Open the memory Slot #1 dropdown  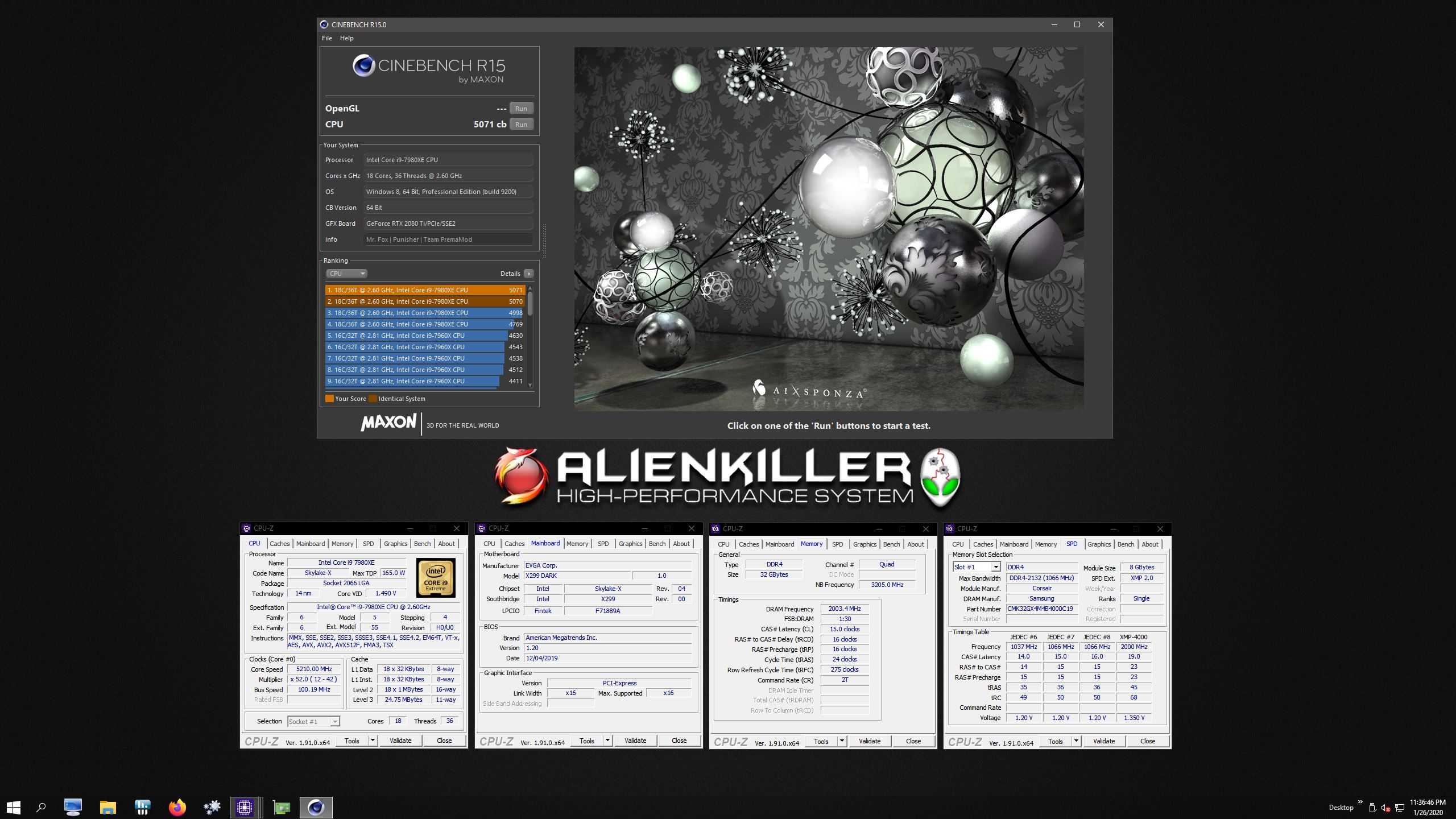click(995, 567)
